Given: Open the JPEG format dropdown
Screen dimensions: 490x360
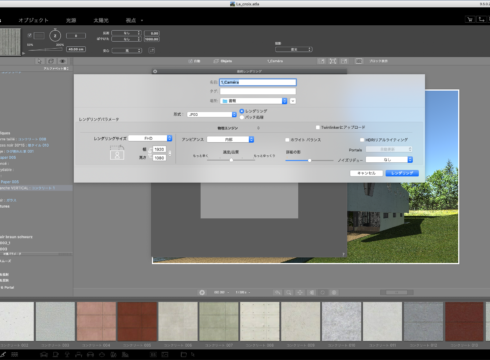Looking at the screenshot, I should click(212, 114).
